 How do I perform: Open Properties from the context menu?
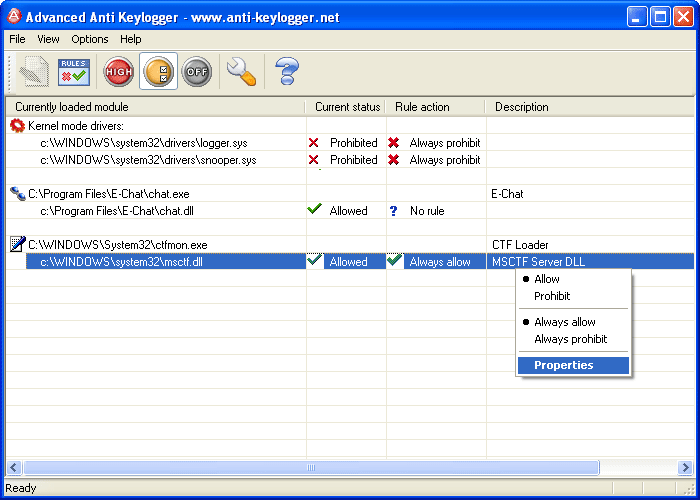[x=573, y=365]
